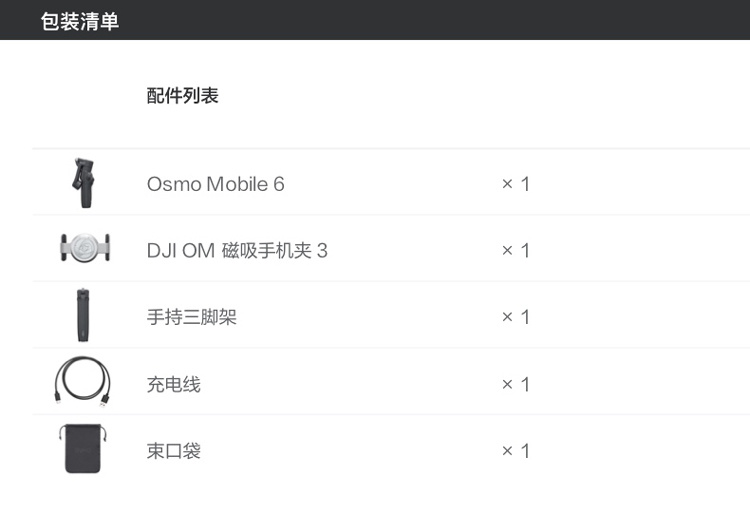Viewport: 750px width, 515px height.
Task: Click the charging cable image
Action: coord(82,384)
